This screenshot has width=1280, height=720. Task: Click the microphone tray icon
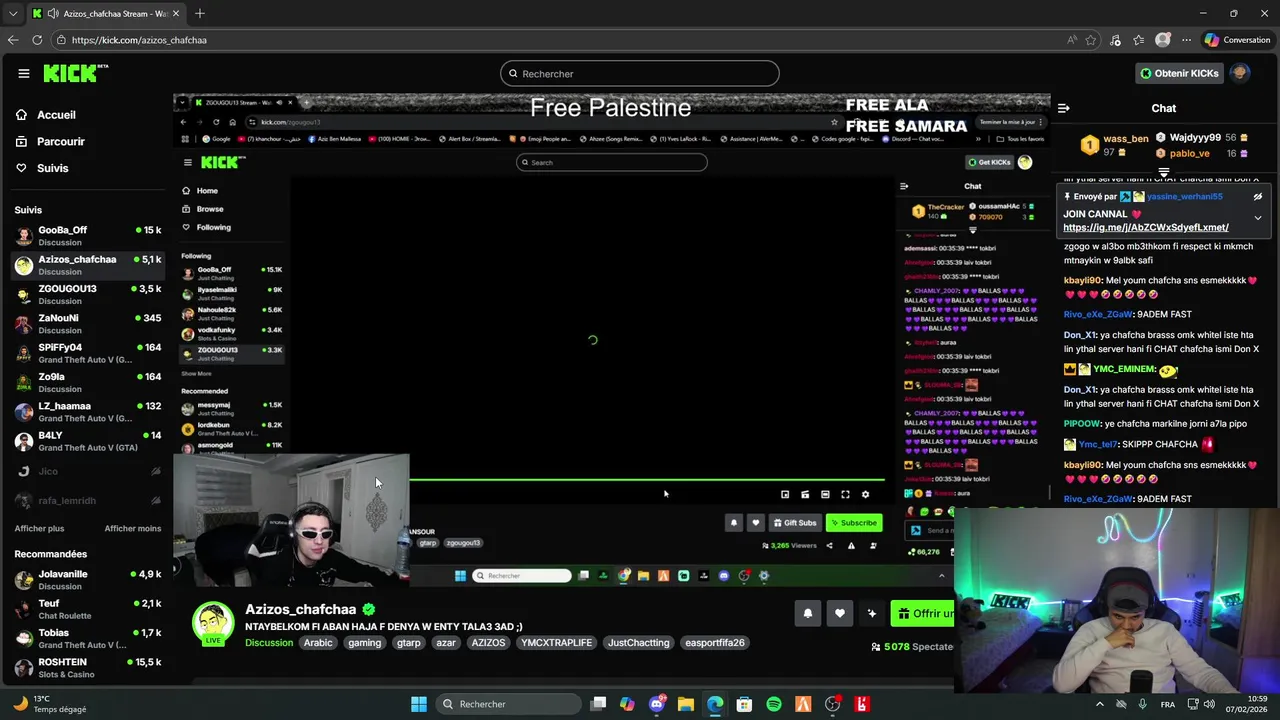(x=1143, y=704)
